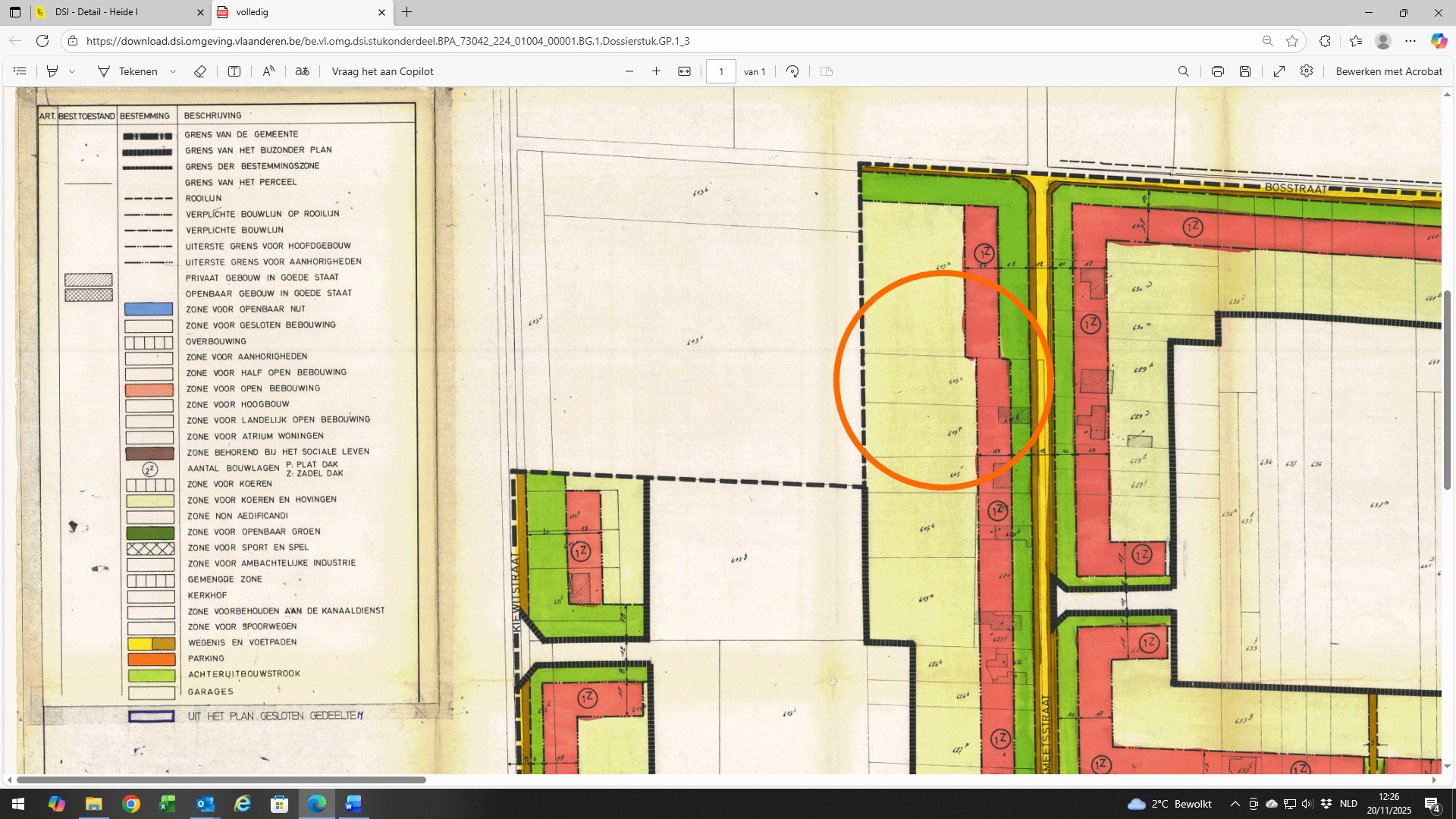Print the PDF document
Image resolution: width=1456 pixels, height=819 pixels.
(1217, 71)
